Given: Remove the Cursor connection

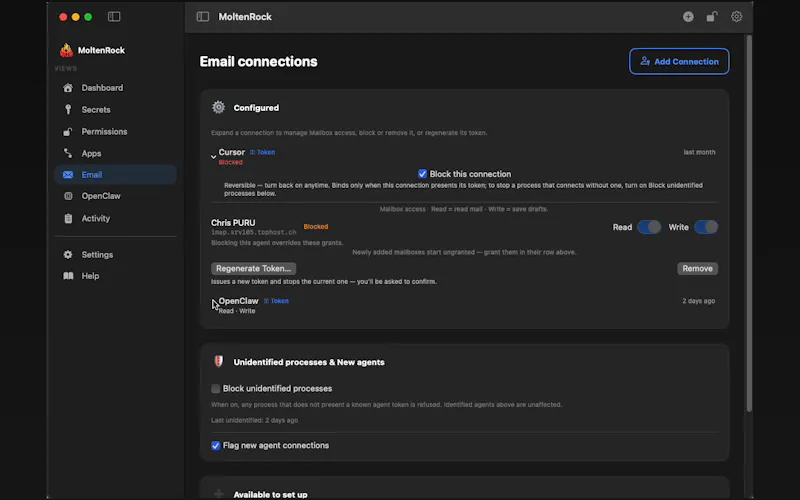Looking at the screenshot, I should [697, 268].
